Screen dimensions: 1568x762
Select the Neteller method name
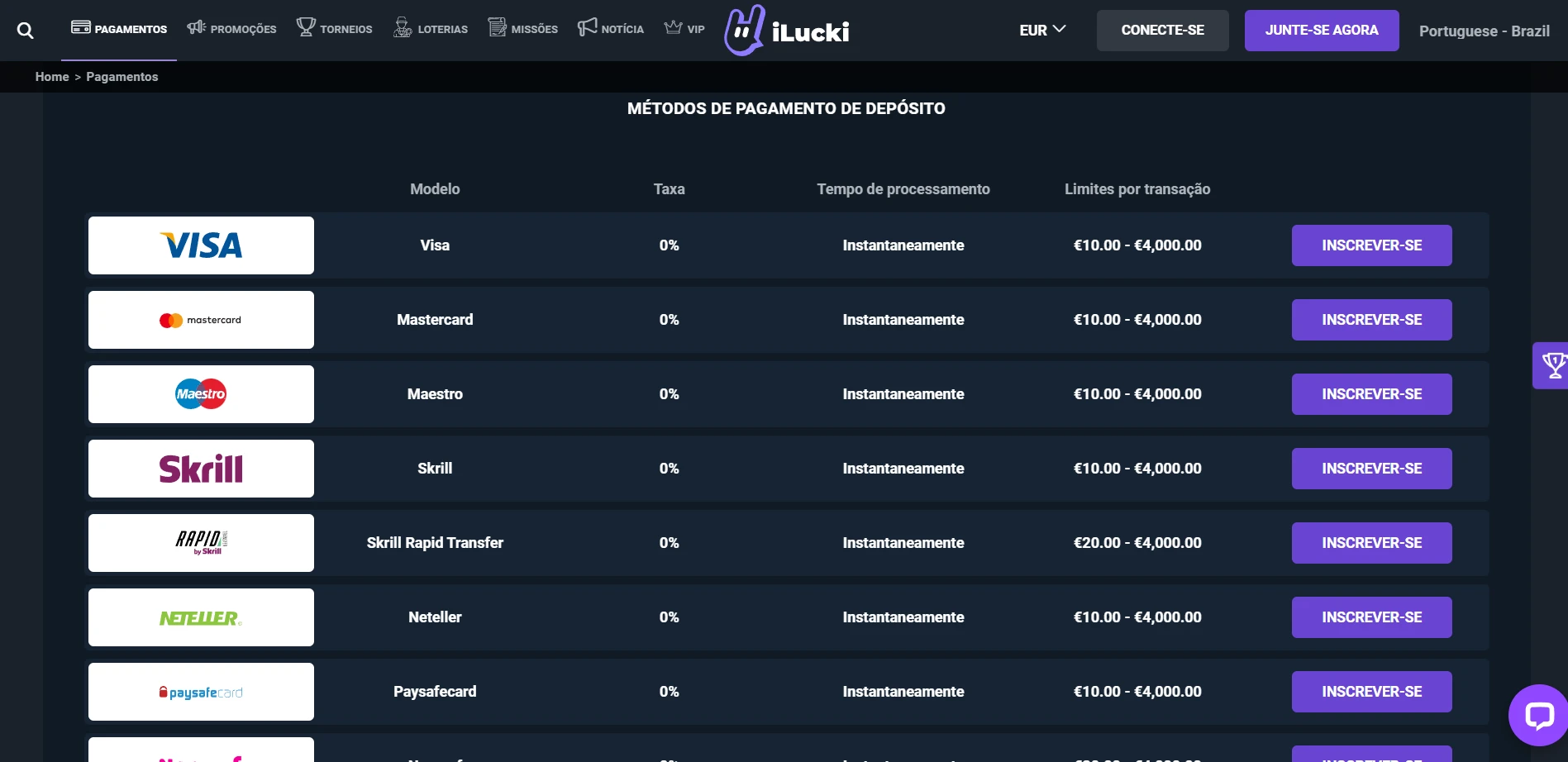(x=435, y=617)
